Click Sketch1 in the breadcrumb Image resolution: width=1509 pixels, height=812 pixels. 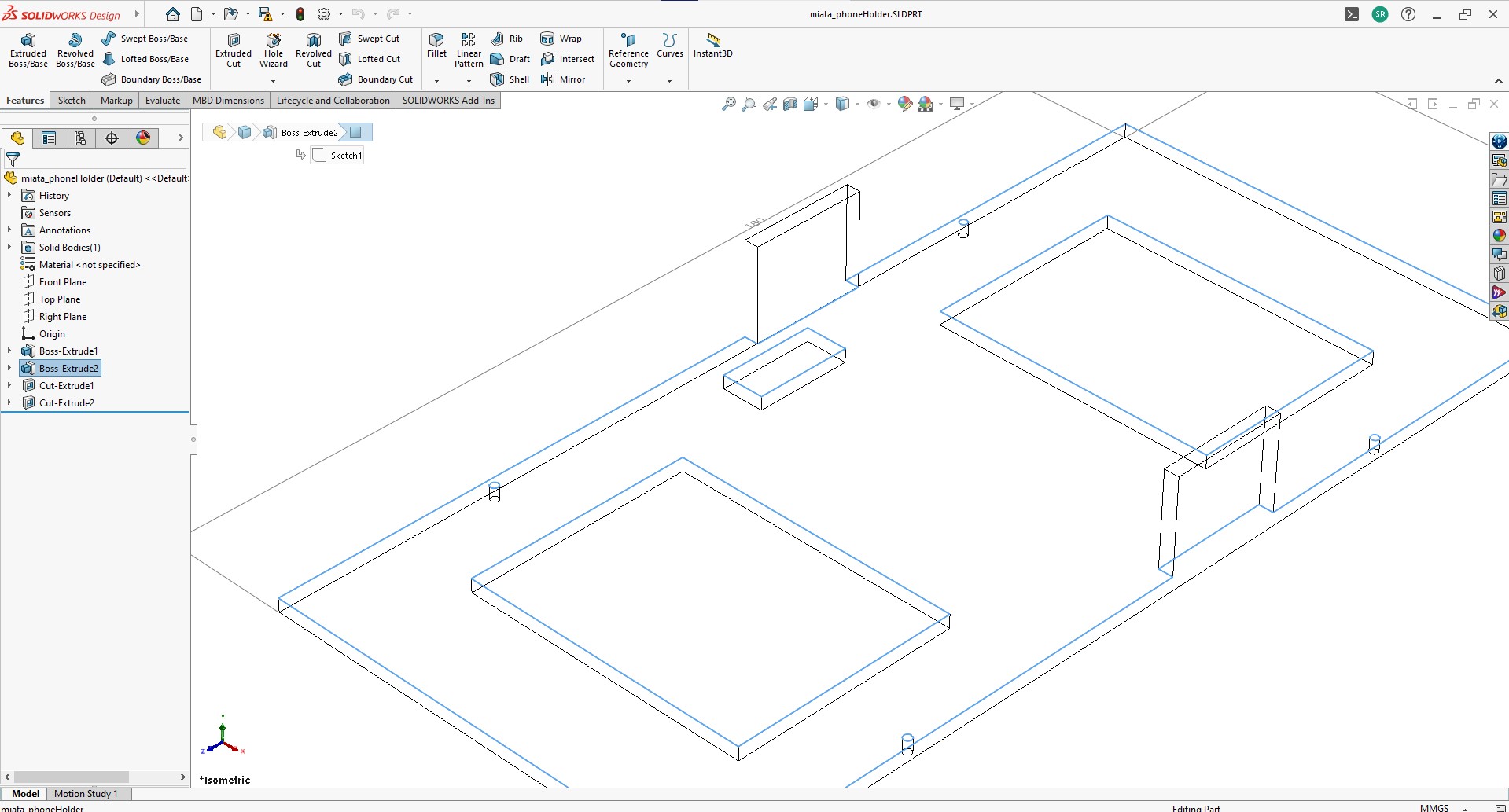pyautogui.click(x=337, y=156)
